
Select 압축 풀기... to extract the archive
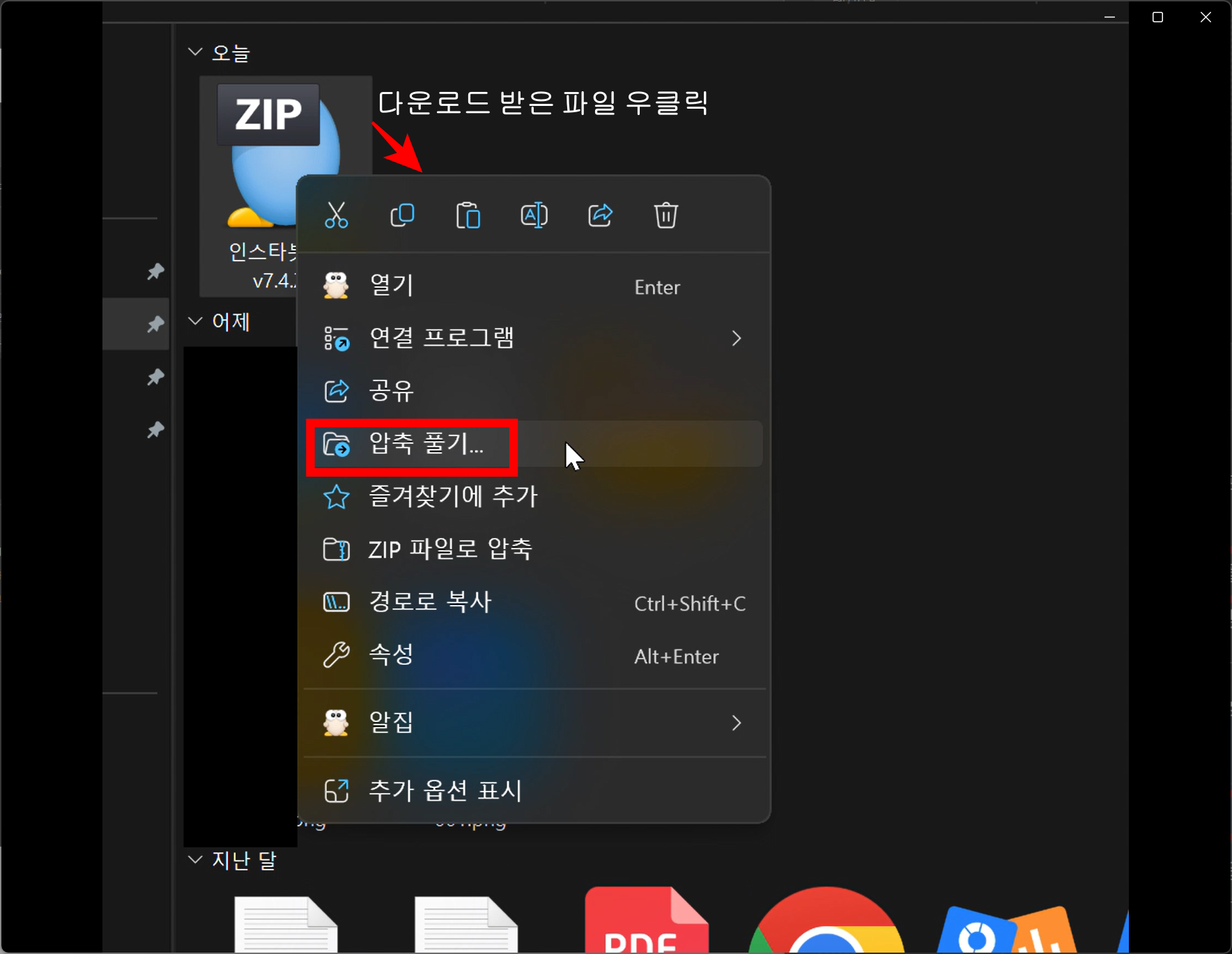(x=534, y=444)
